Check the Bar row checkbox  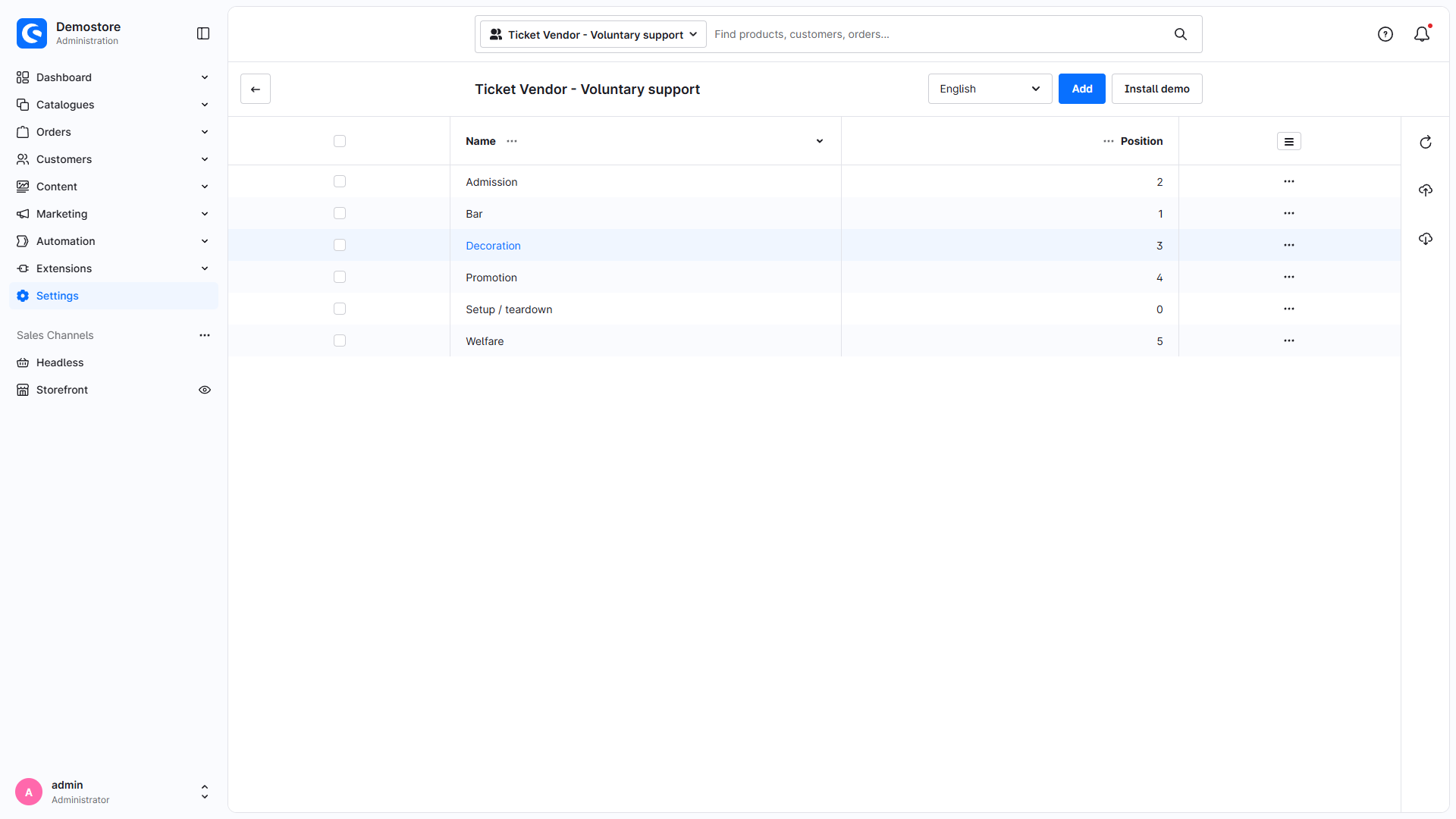pyautogui.click(x=340, y=213)
